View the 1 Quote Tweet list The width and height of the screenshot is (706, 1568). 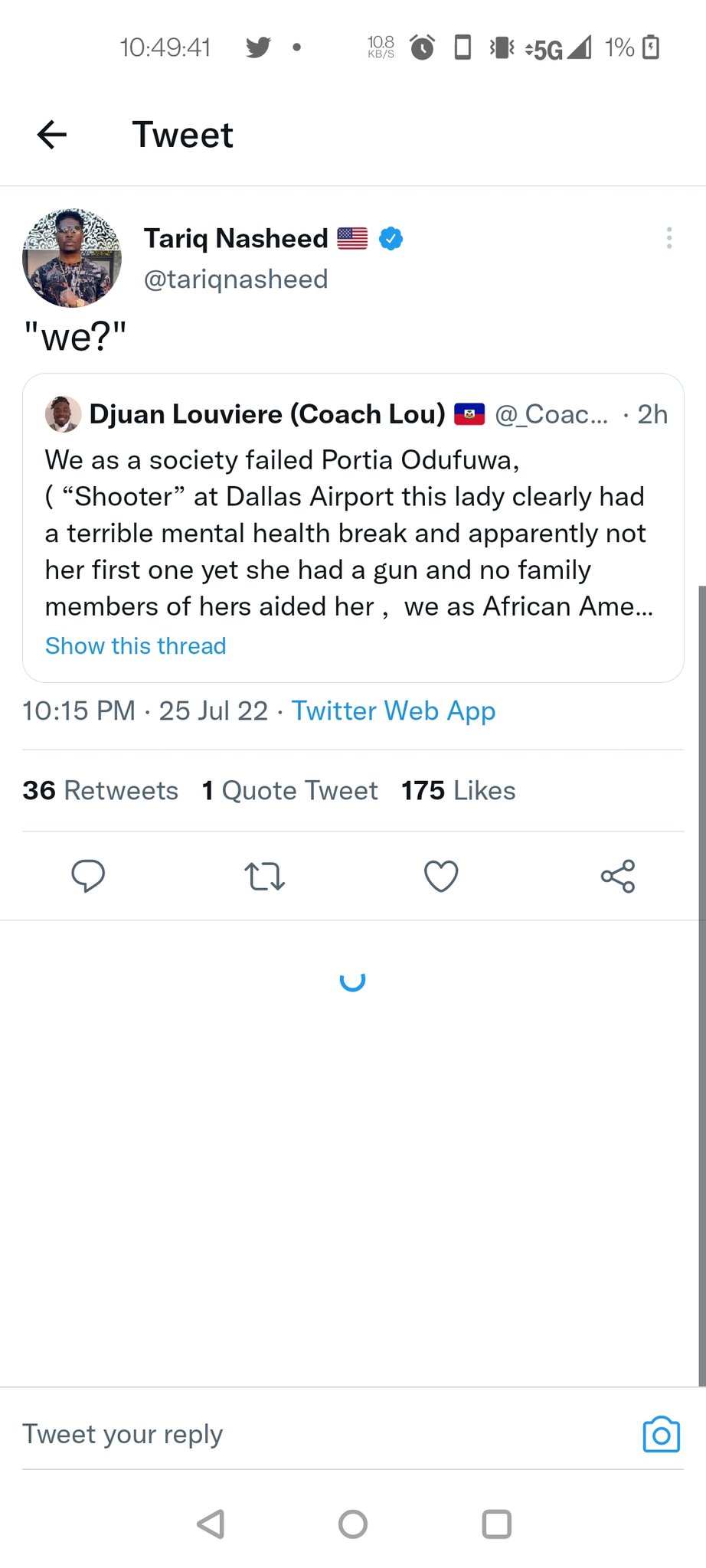click(x=289, y=790)
